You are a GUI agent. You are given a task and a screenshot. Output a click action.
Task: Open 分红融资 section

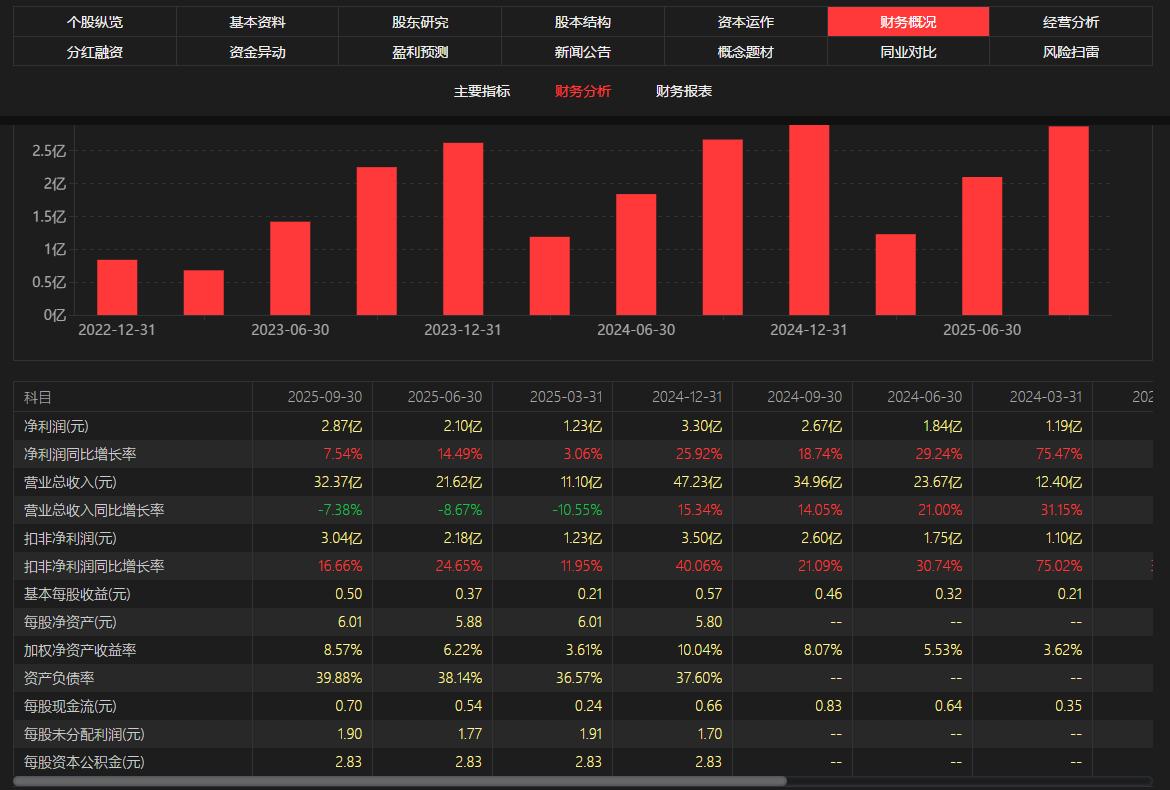[95, 52]
